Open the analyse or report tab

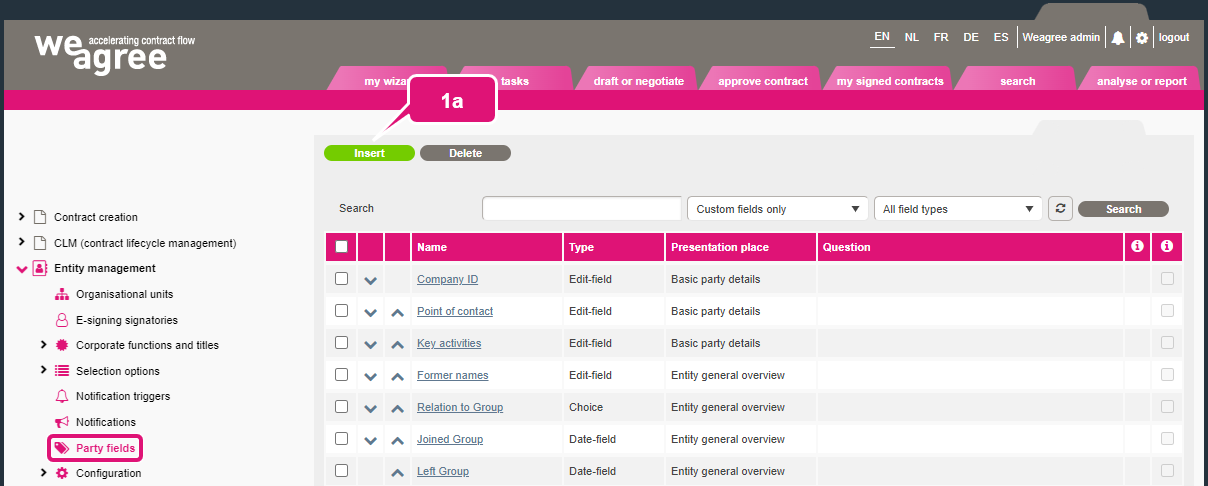(x=1141, y=81)
